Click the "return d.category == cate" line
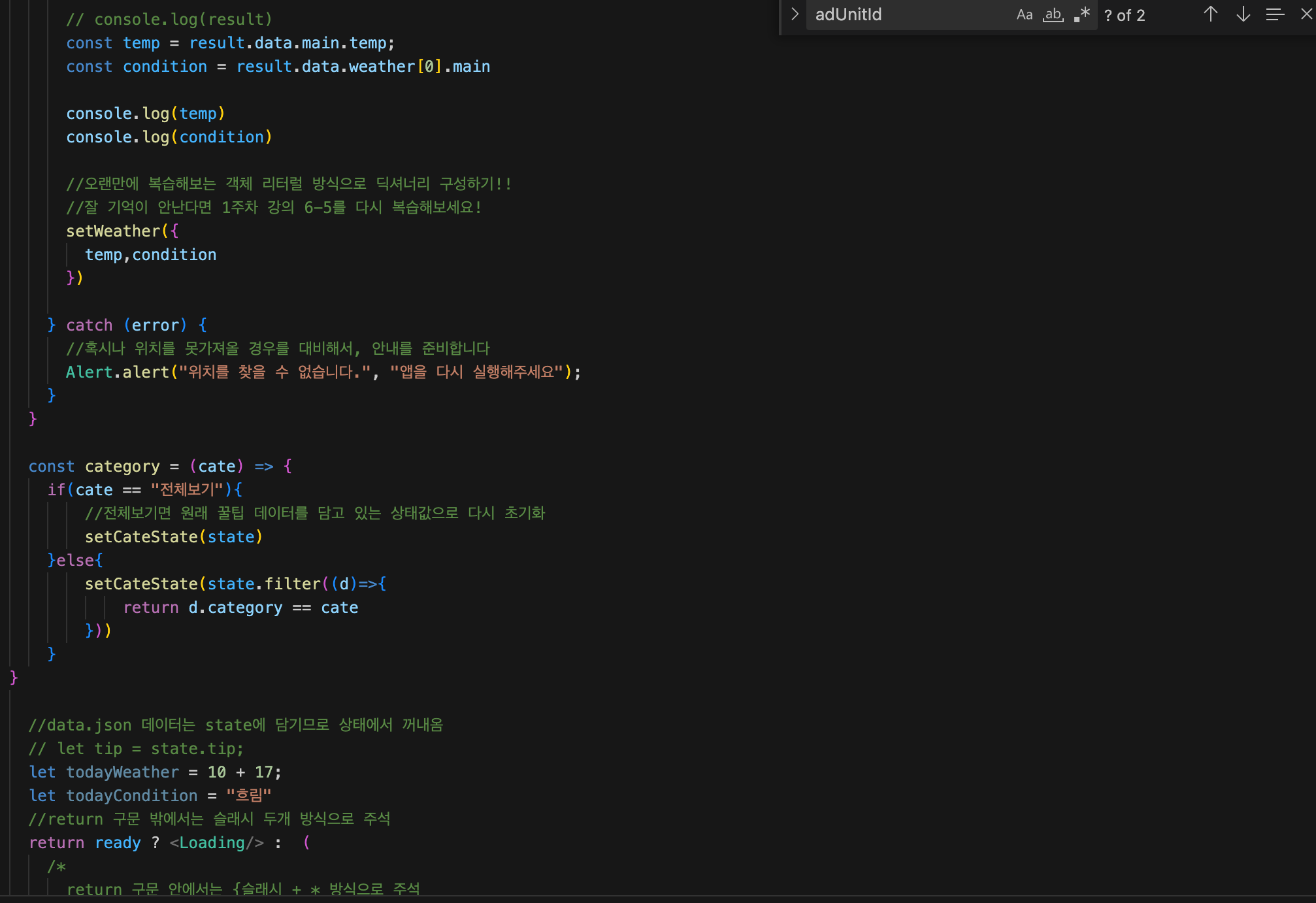This screenshot has width=1316, height=903. (240, 608)
